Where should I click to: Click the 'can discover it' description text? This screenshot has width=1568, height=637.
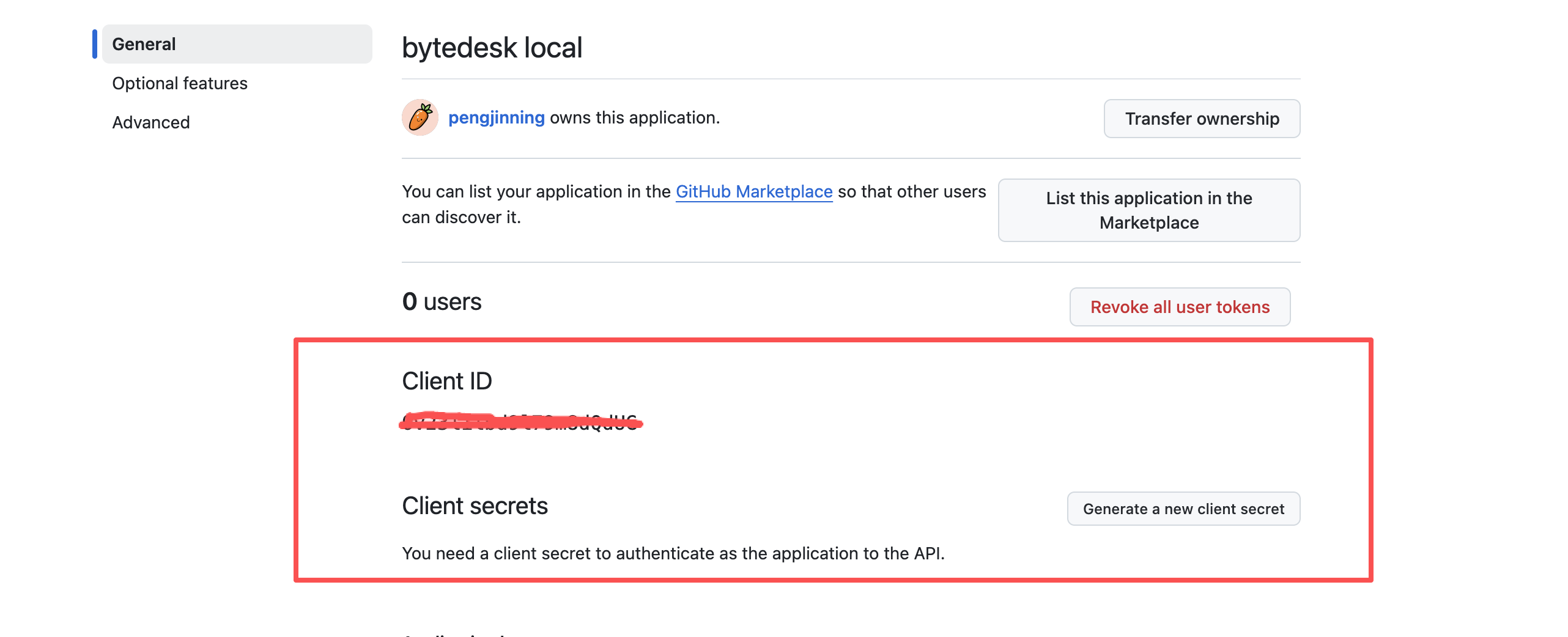point(461,217)
